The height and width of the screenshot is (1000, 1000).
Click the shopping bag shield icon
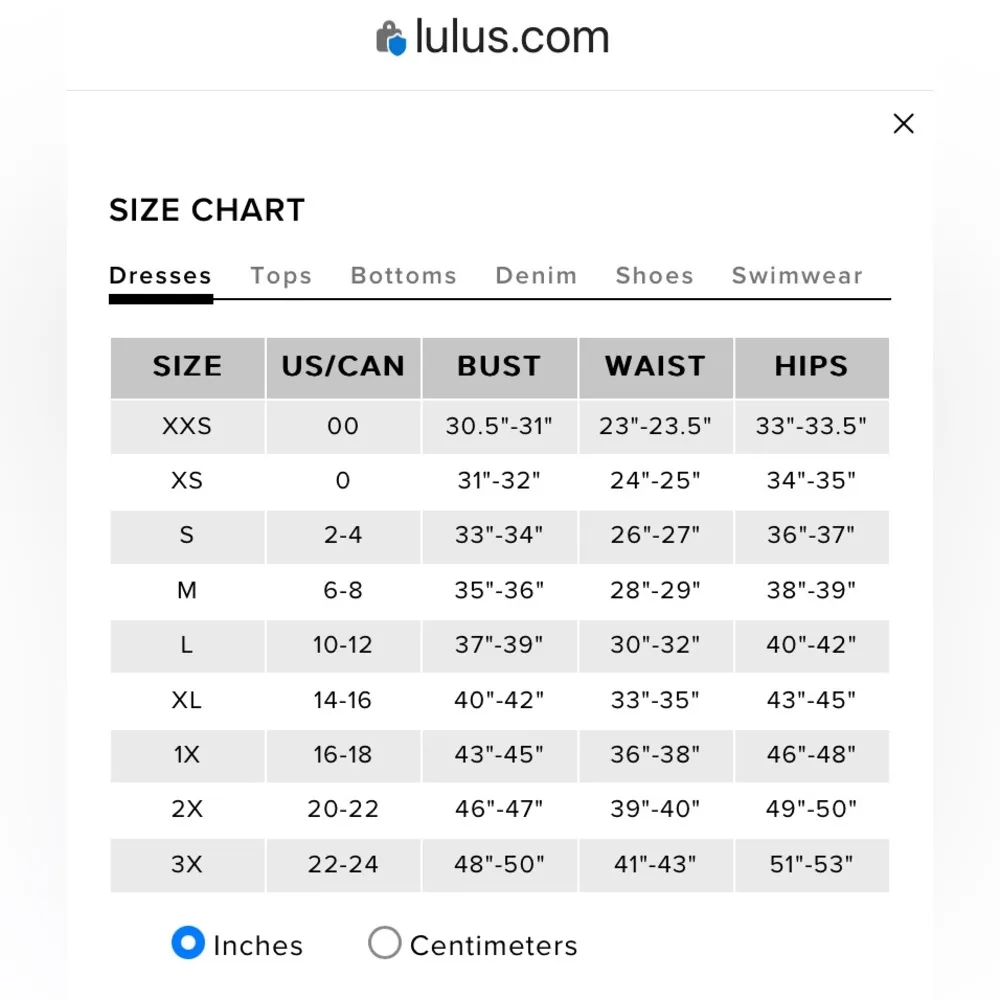pos(391,40)
